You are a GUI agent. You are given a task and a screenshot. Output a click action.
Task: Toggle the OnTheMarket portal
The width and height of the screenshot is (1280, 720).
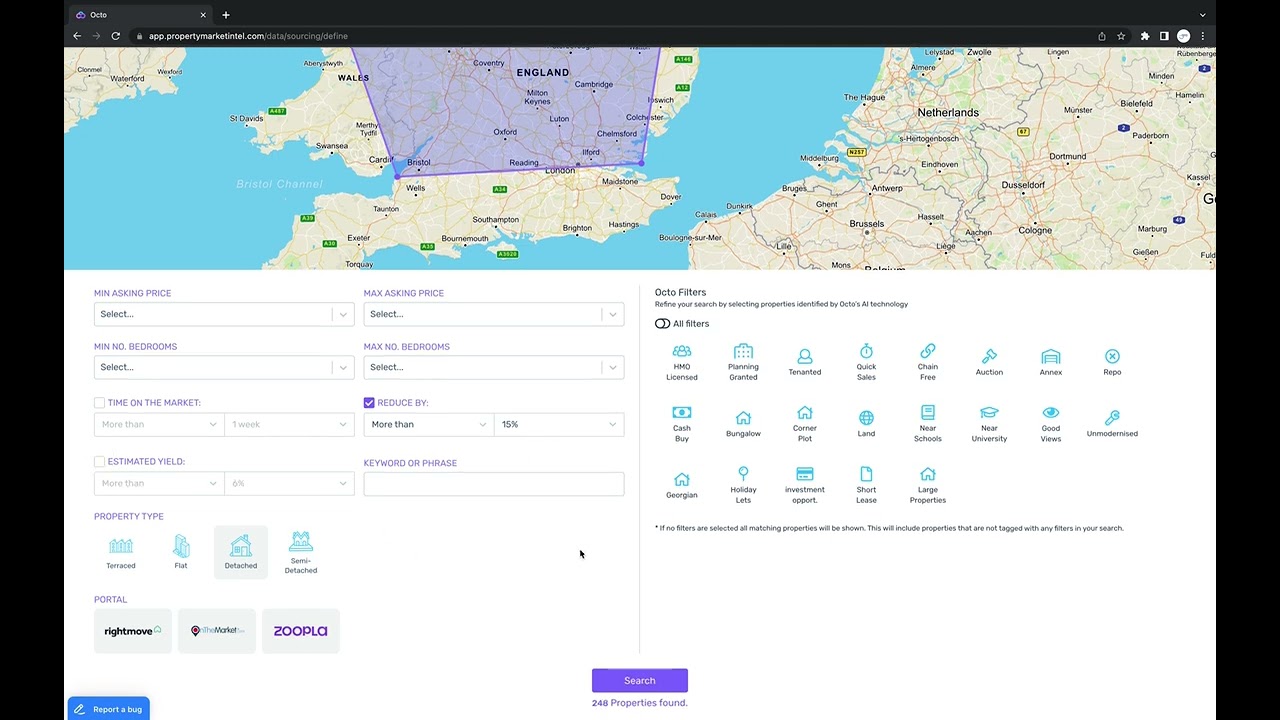click(x=217, y=631)
